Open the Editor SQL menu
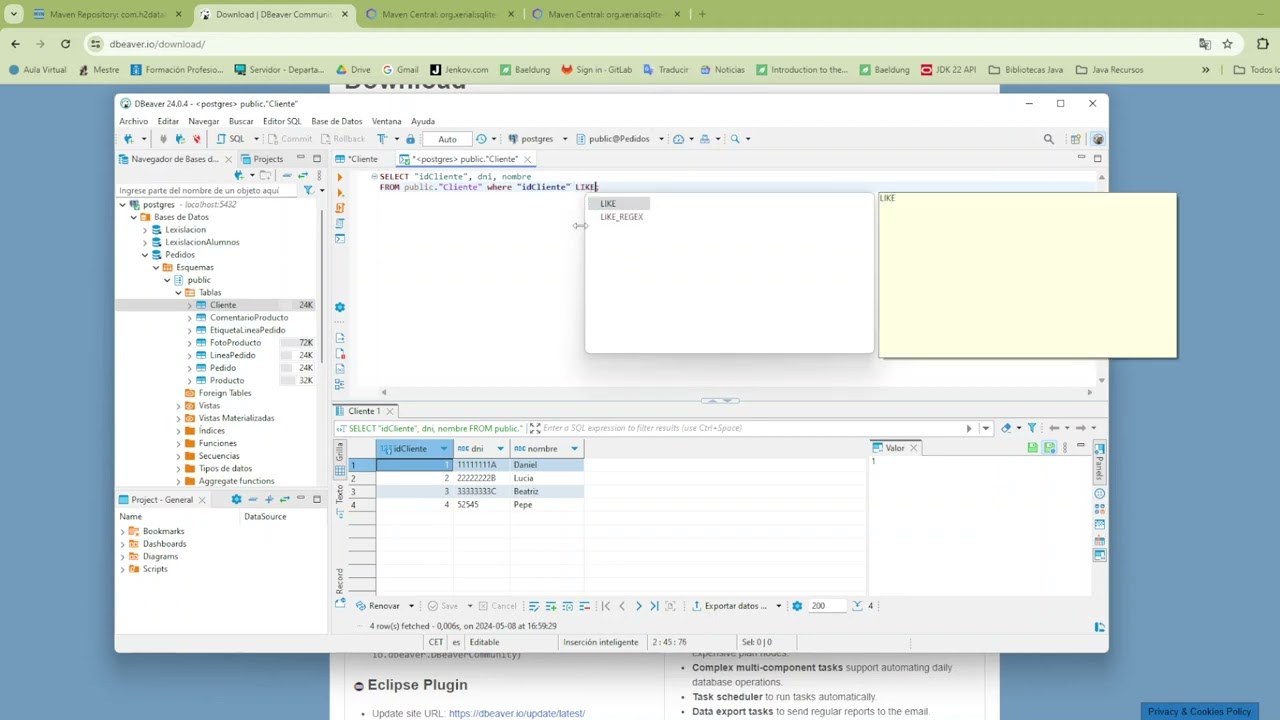This screenshot has height=720, width=1280. point(282,121)
